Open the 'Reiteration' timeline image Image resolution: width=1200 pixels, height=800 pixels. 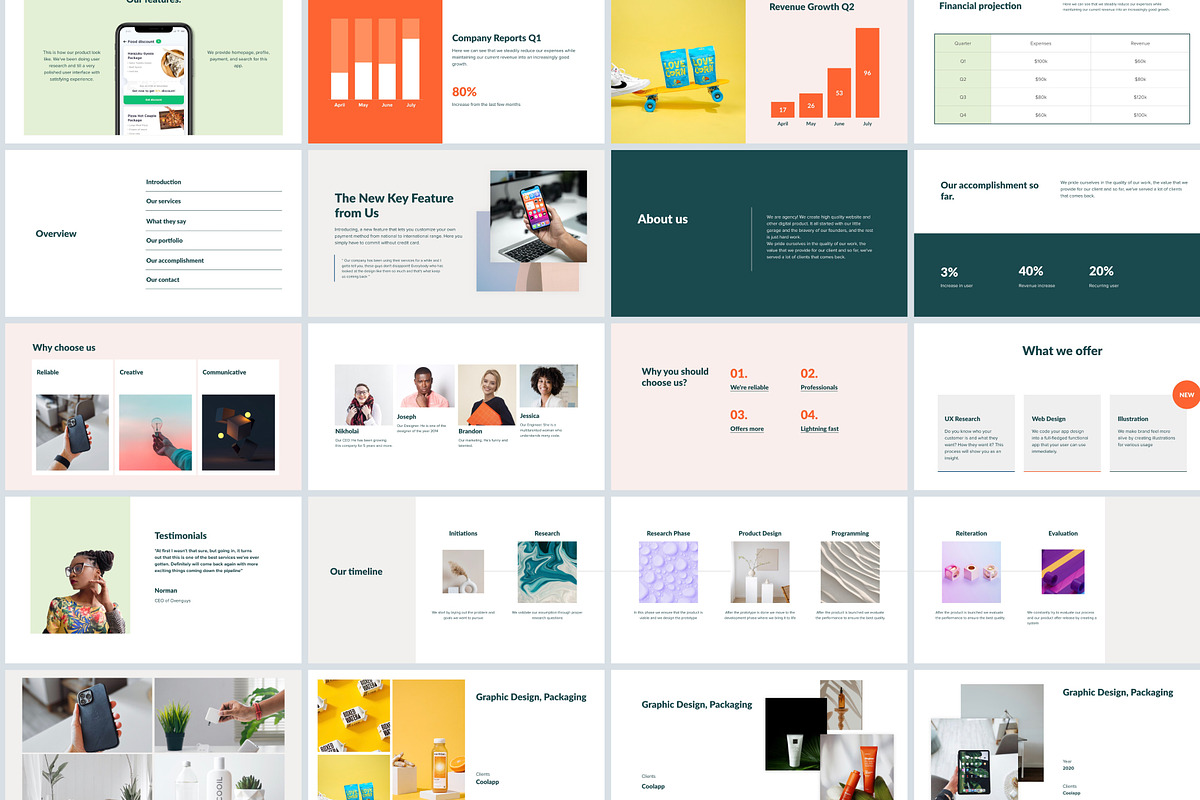point(971,572)
